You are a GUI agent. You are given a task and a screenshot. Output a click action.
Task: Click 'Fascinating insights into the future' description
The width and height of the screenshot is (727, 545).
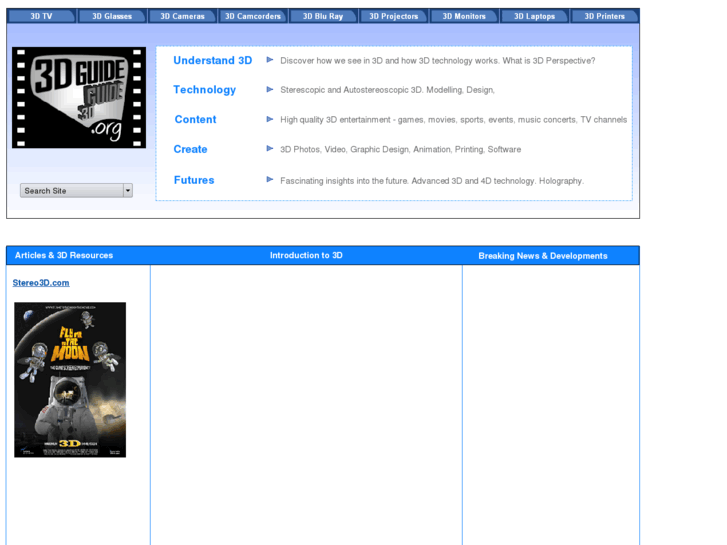[432, 181]
